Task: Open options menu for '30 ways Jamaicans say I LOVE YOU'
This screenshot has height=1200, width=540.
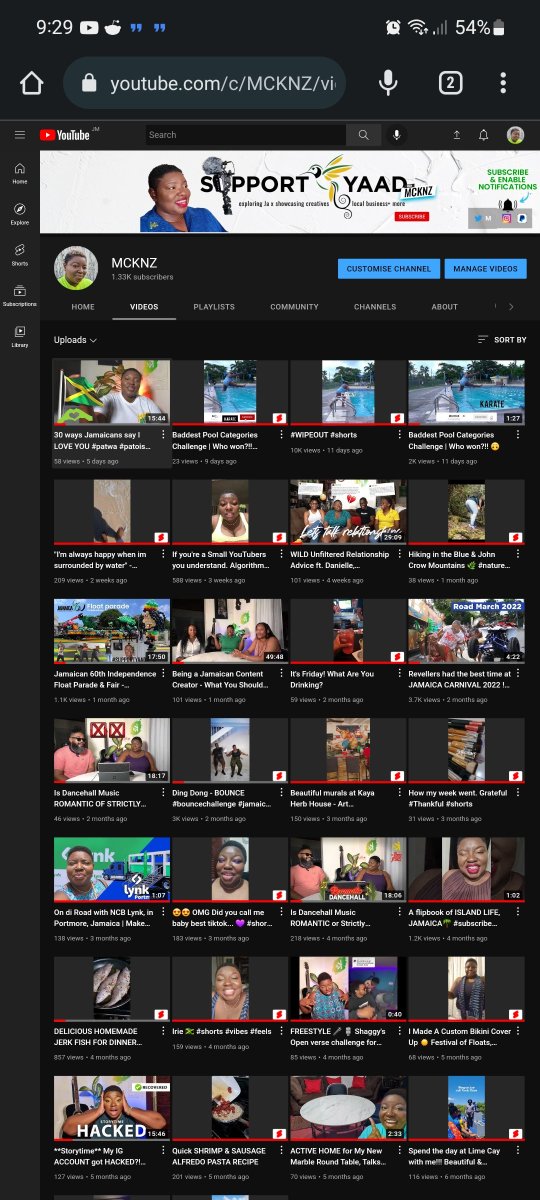Action: [161, 435]
